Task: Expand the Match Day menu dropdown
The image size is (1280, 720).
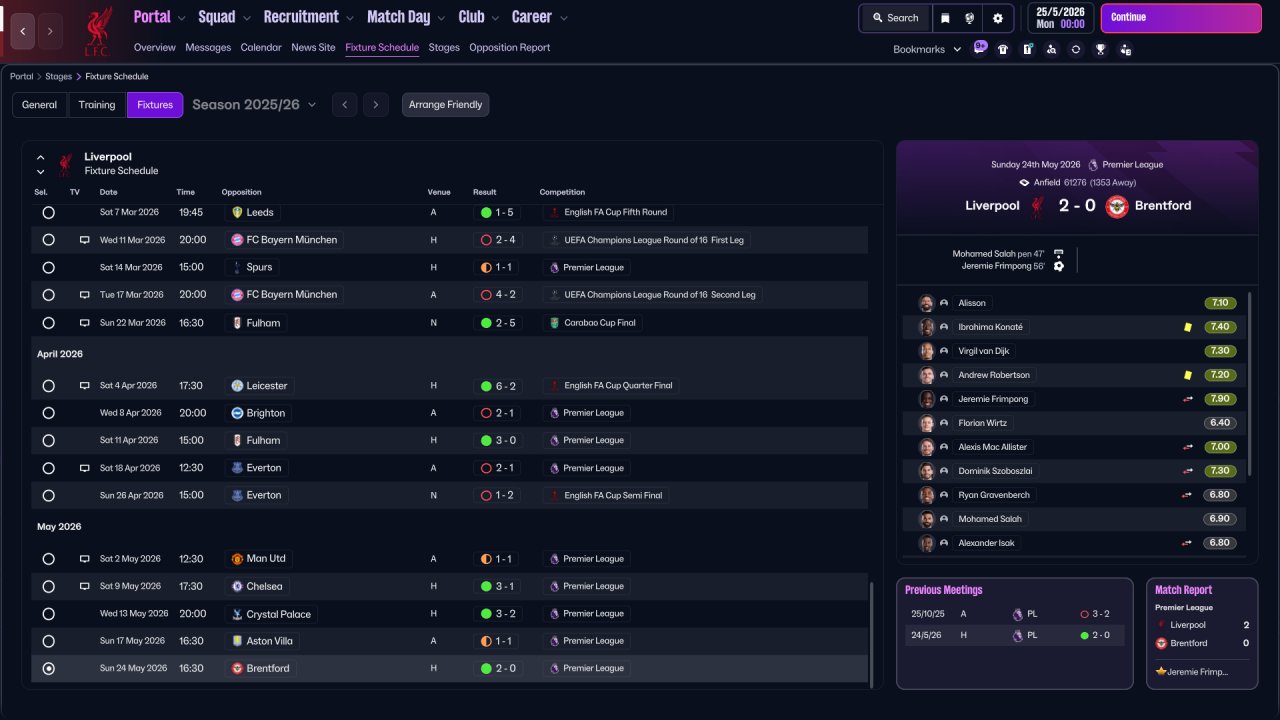Action: coord(442,18)
